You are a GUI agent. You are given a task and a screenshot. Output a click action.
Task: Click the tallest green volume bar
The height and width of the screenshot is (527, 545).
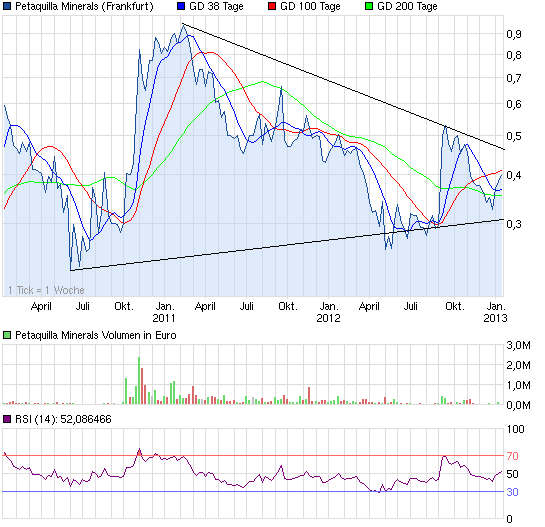[x=139, y=380]
